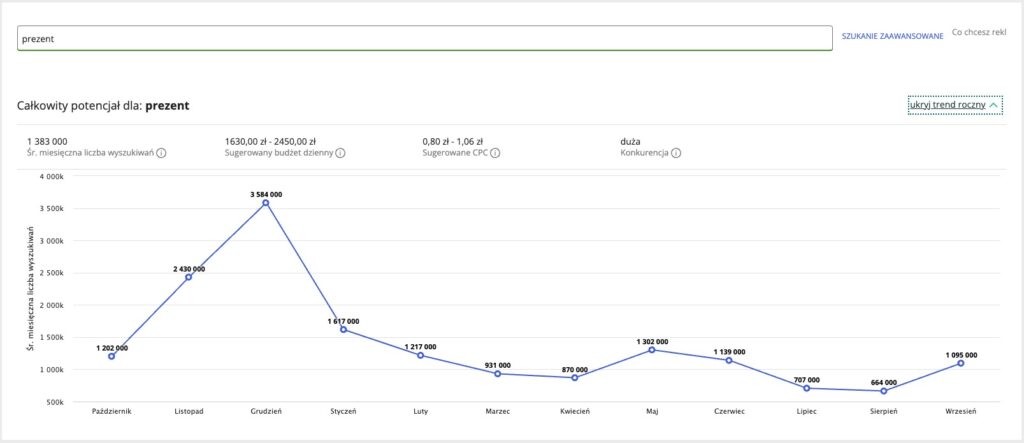Click info icon beside Konkurencja
1024x443 pixels.
coord(676,153)
